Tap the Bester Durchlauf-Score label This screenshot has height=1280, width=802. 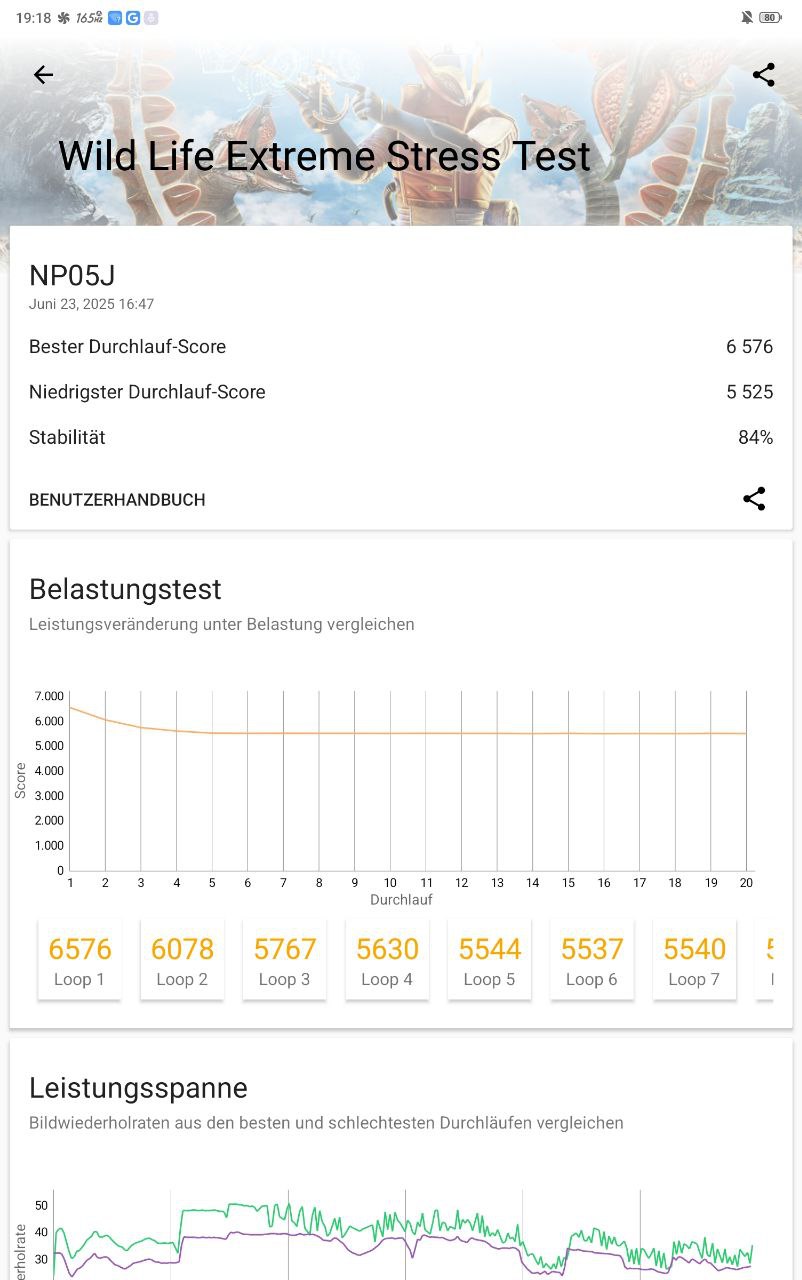(x=127, y=347)
